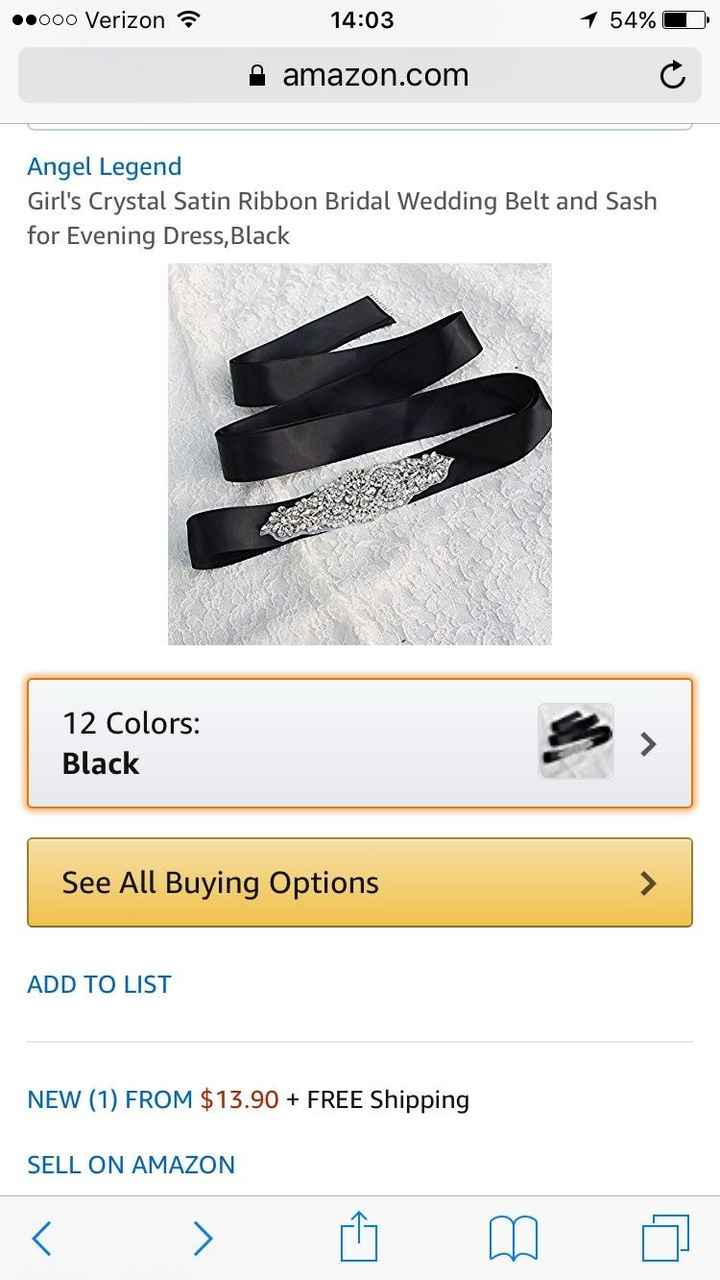Open Safari bookmarks
This screenshot has width=720, height=1280.
515,1238
